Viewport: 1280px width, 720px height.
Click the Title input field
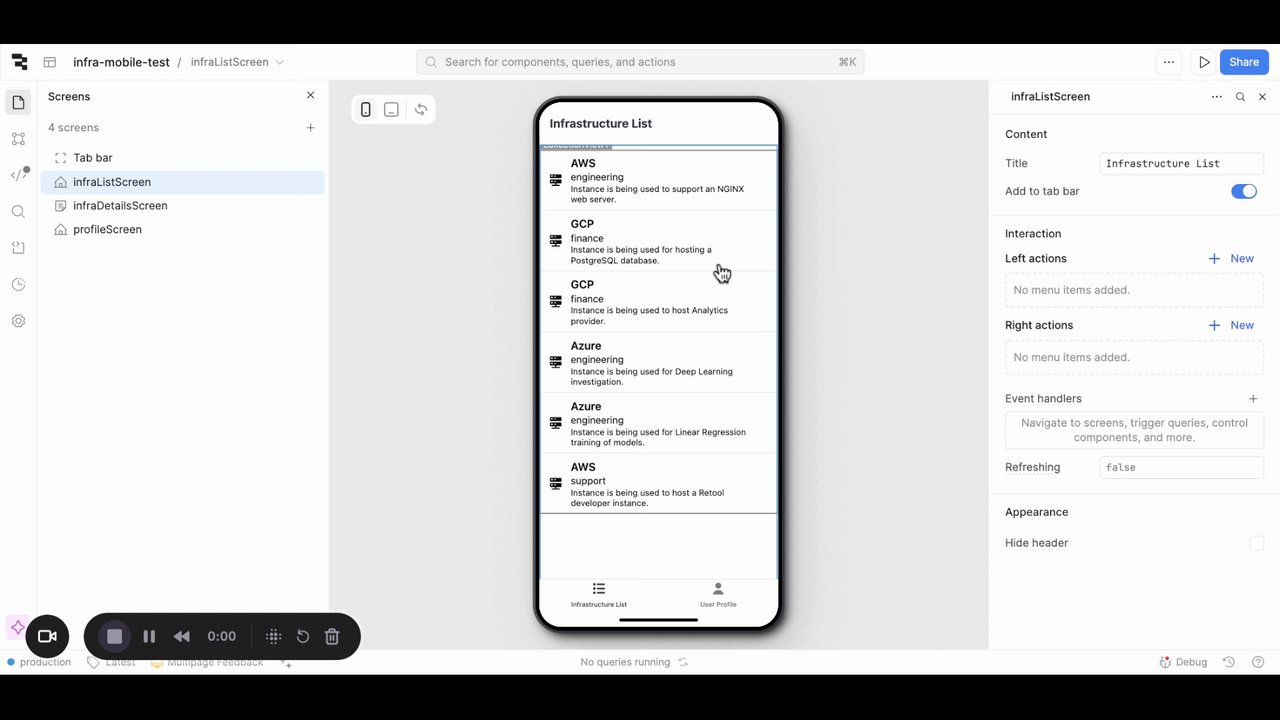click(x=1182, y=164)
